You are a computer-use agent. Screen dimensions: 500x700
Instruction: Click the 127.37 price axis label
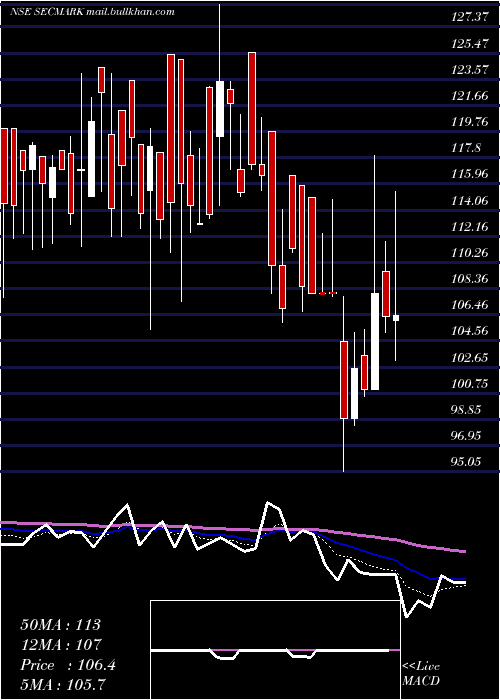[x=468, y=17]
